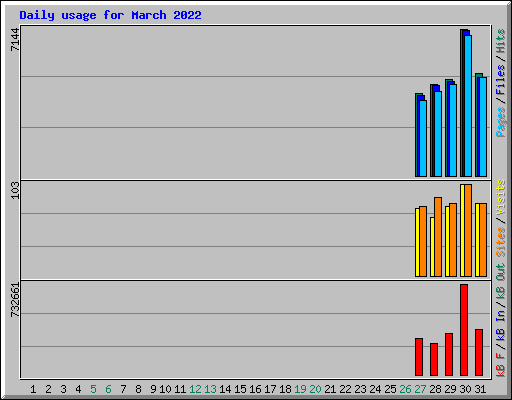Viewport: 512px width, 400px height.
Task: Click the Files legend label
Action: coord(500,80)
